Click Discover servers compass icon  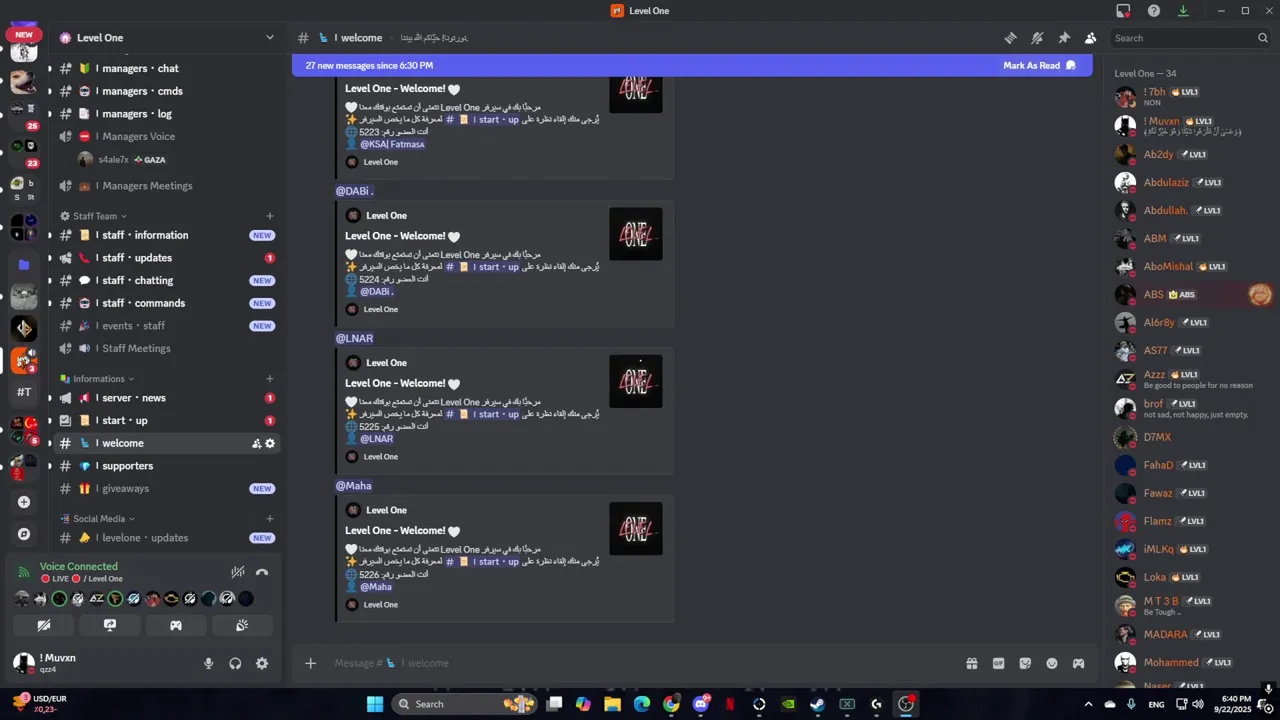[x=24, y=534]
